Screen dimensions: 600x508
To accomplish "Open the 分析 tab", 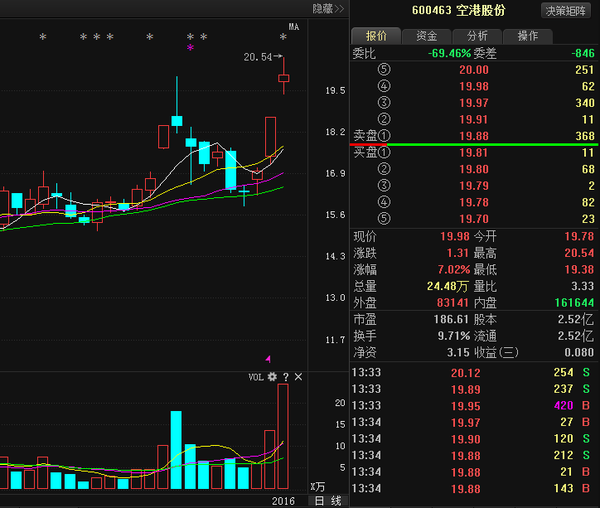I will 477,35.
